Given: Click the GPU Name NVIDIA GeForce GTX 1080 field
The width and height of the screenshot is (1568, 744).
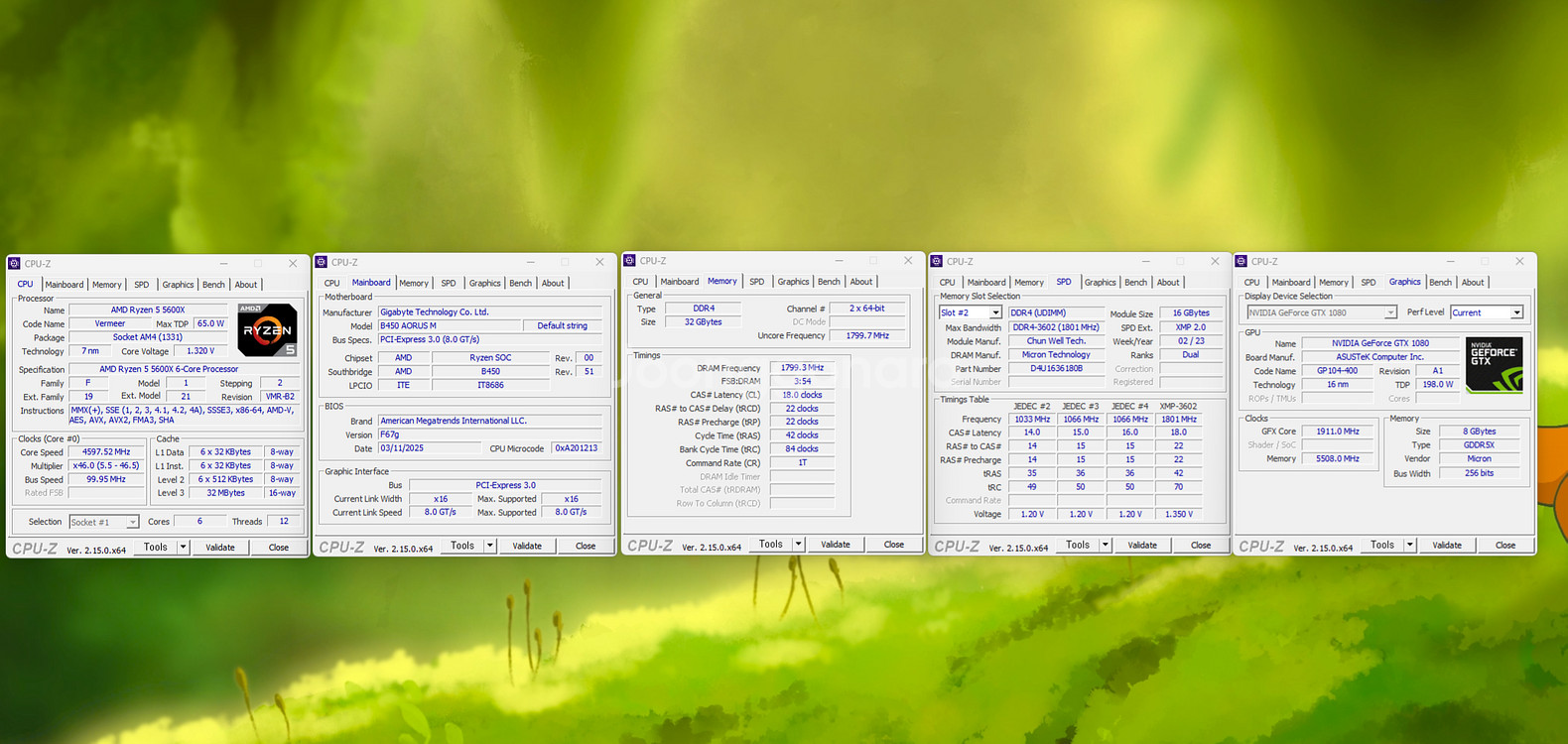Looking at the screenshot, I should coord(1380,343).
